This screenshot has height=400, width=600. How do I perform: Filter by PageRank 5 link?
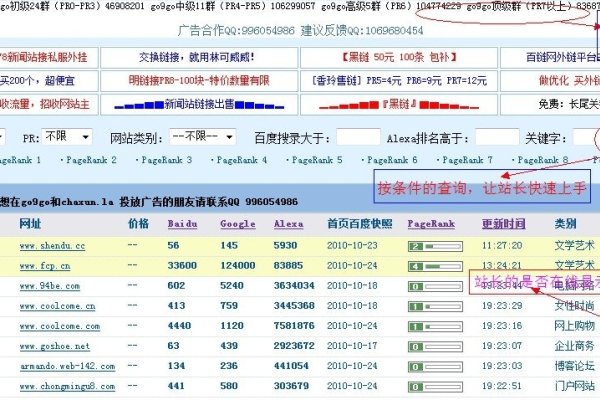[x=317, y=160]
